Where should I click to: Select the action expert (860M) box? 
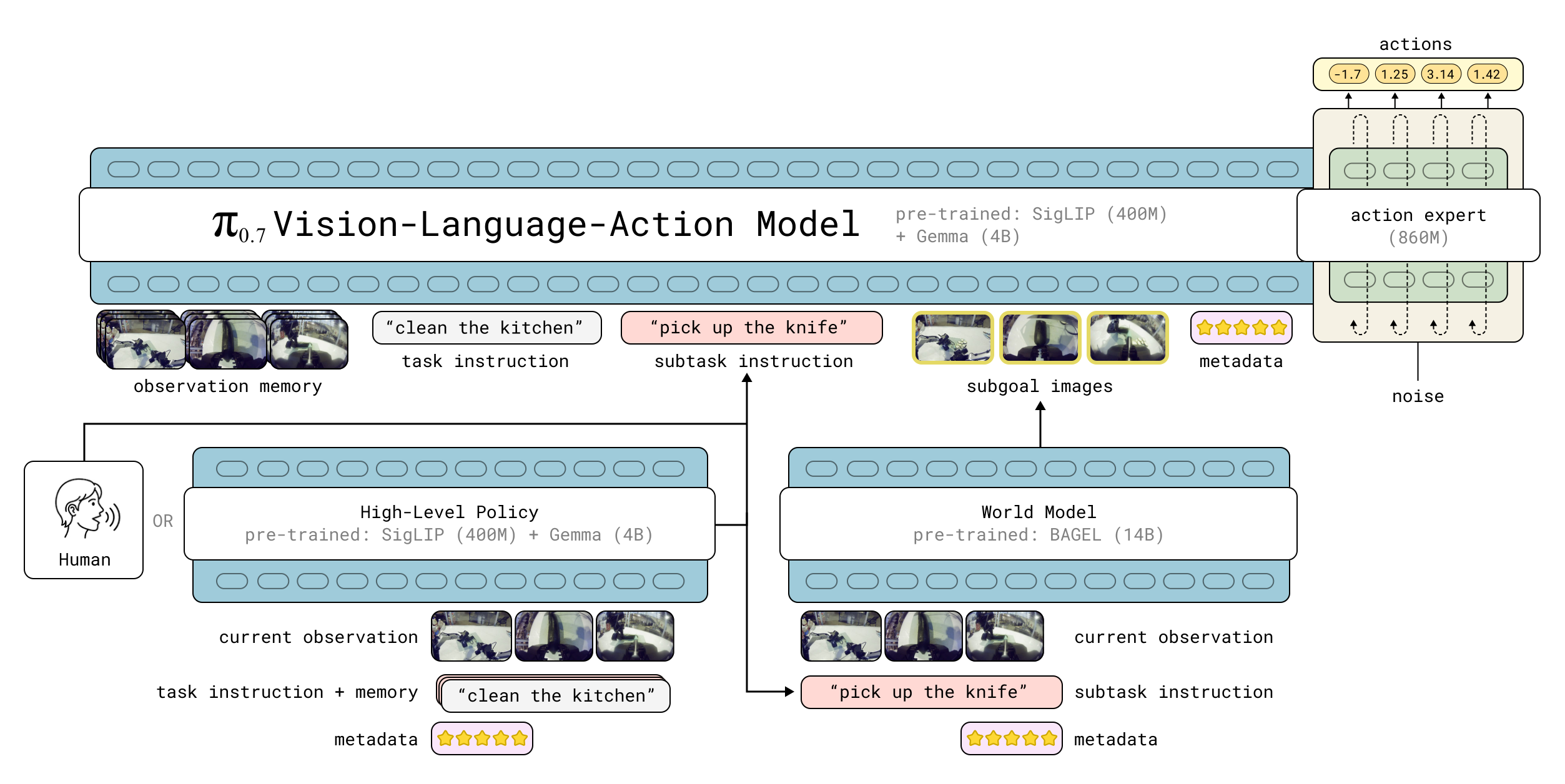(1418, 225)
